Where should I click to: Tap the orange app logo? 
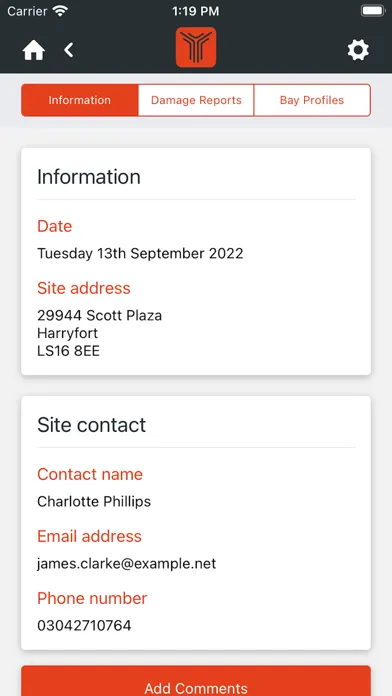pos(196,47)
